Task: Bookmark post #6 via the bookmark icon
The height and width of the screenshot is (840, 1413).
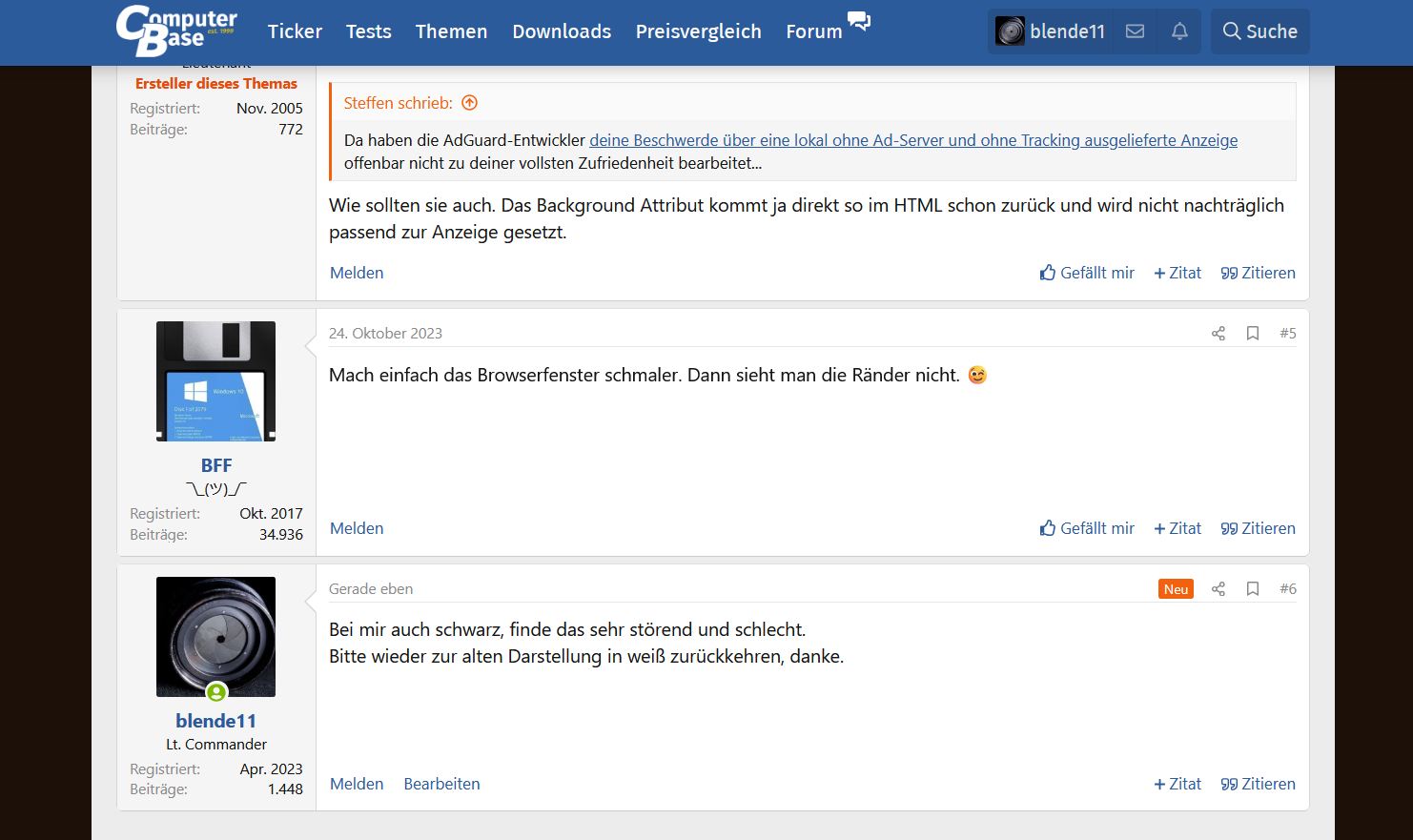Action: [1253, 588]
